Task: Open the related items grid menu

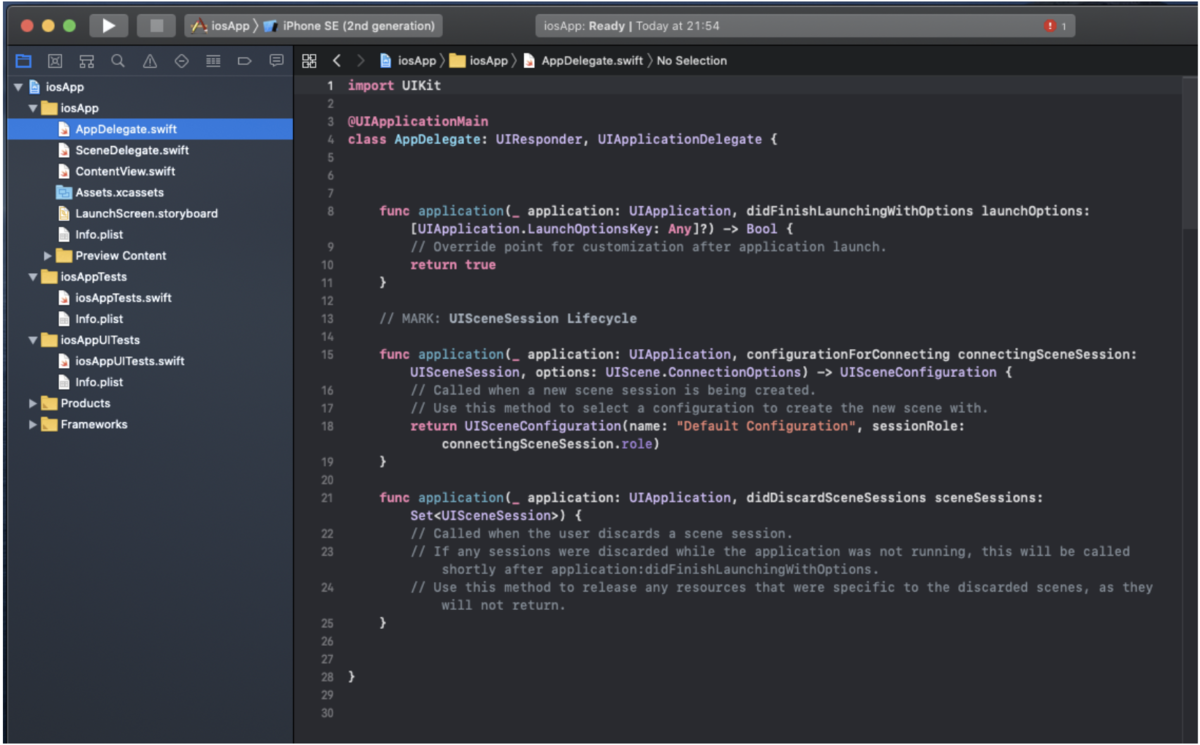Action: pyautogui.click(x=309, y=61)
